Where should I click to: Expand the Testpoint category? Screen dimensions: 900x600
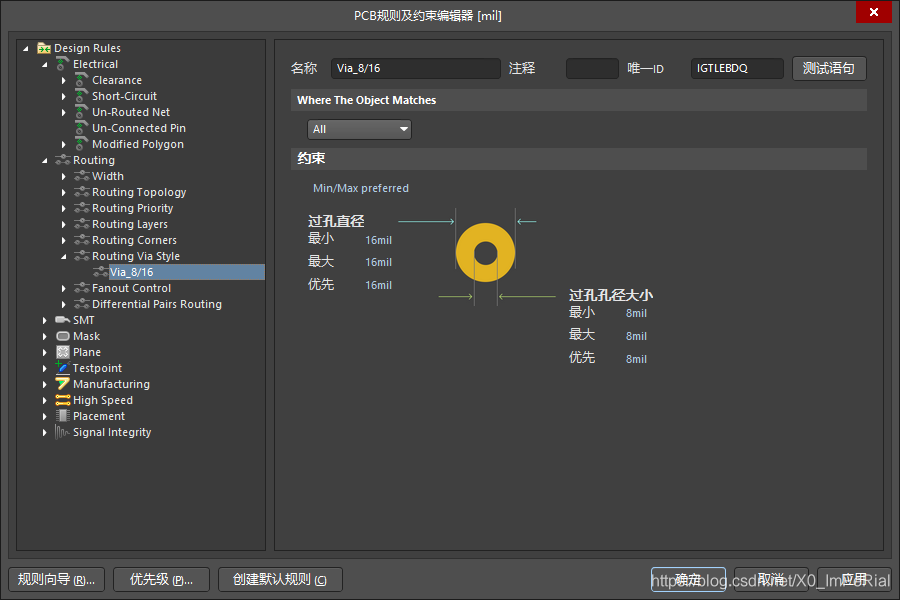point(45,369)
